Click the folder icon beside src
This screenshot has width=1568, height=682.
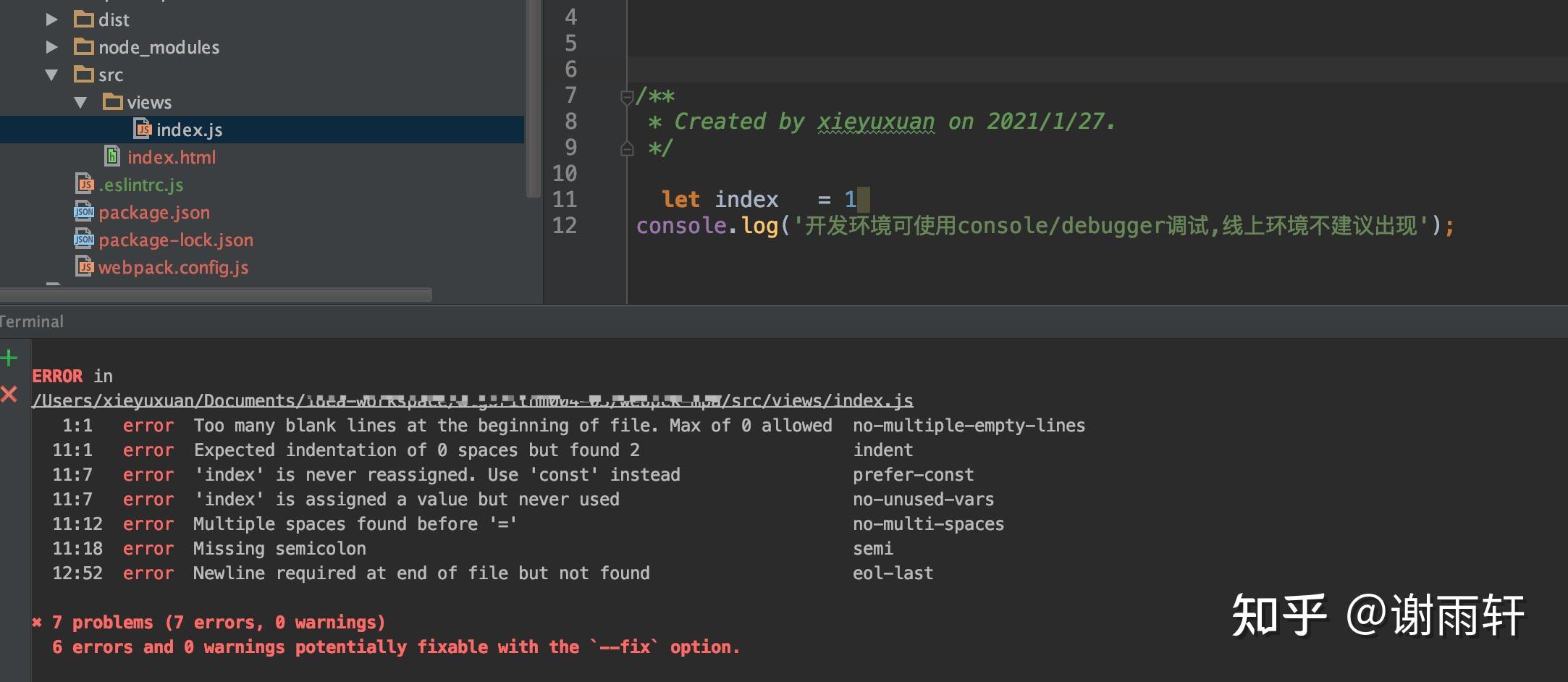point(83,74)
